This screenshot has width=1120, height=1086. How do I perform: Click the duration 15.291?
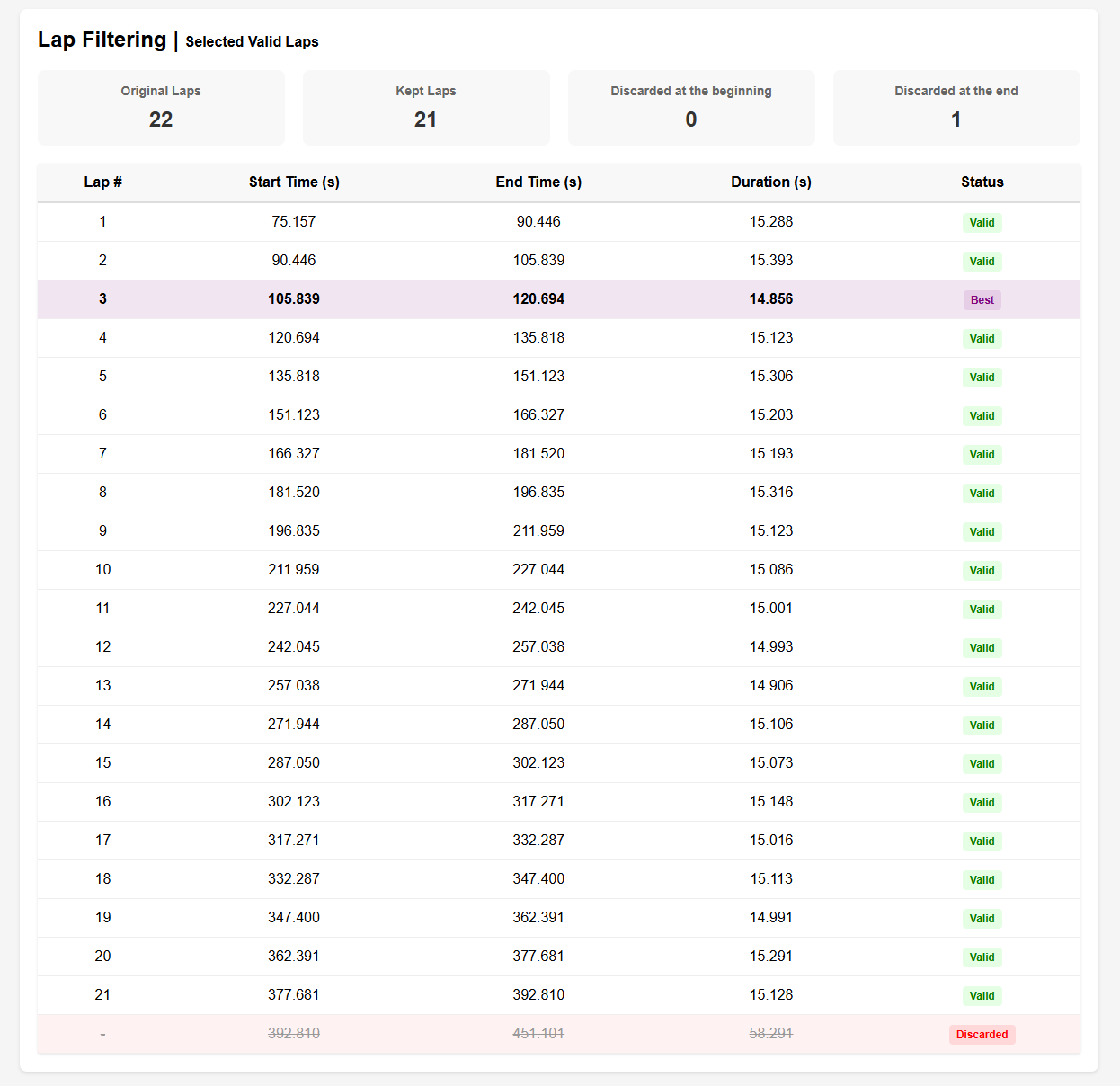(771, 957)
